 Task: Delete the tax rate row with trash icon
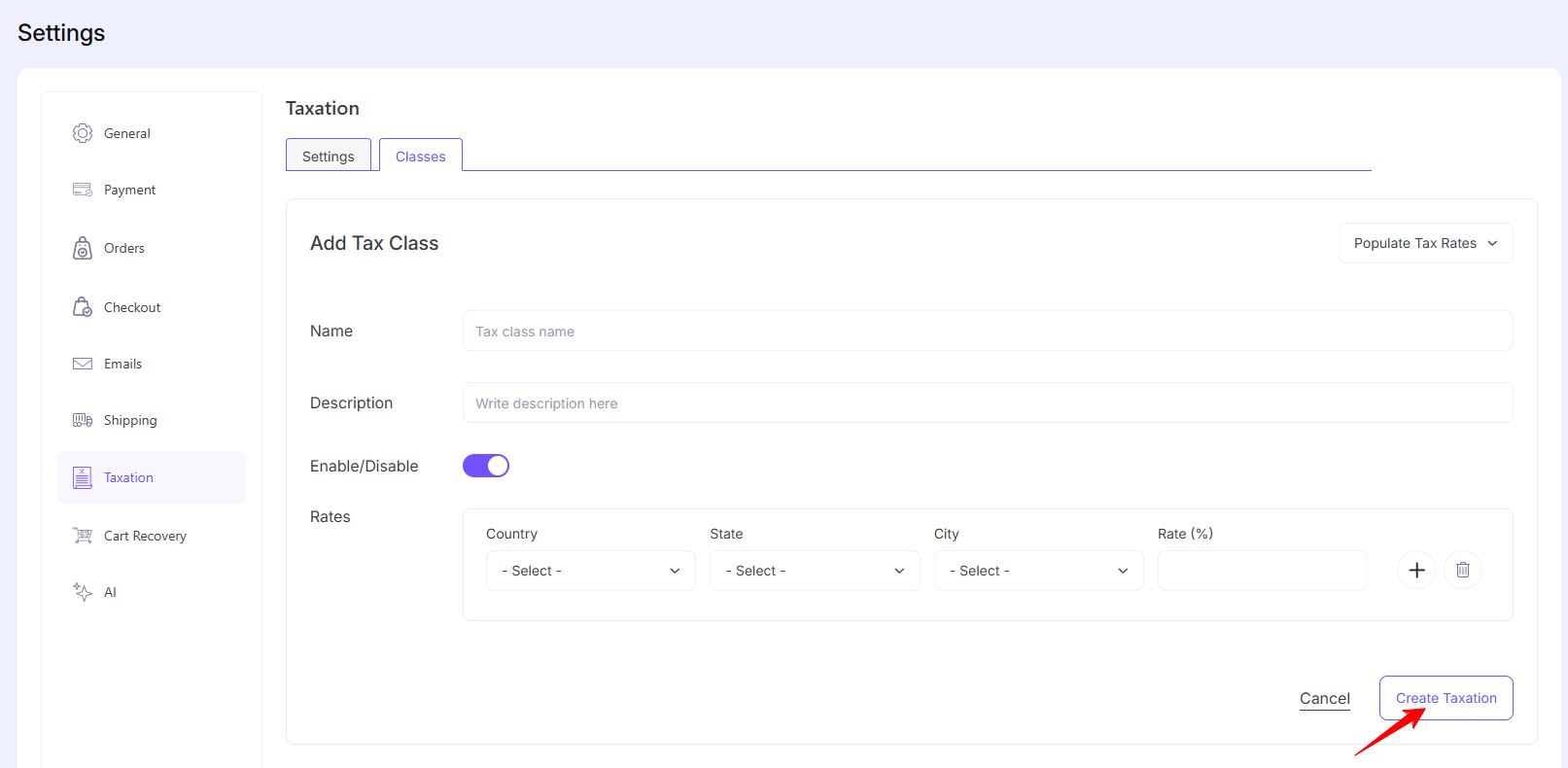coord(1463,571)
